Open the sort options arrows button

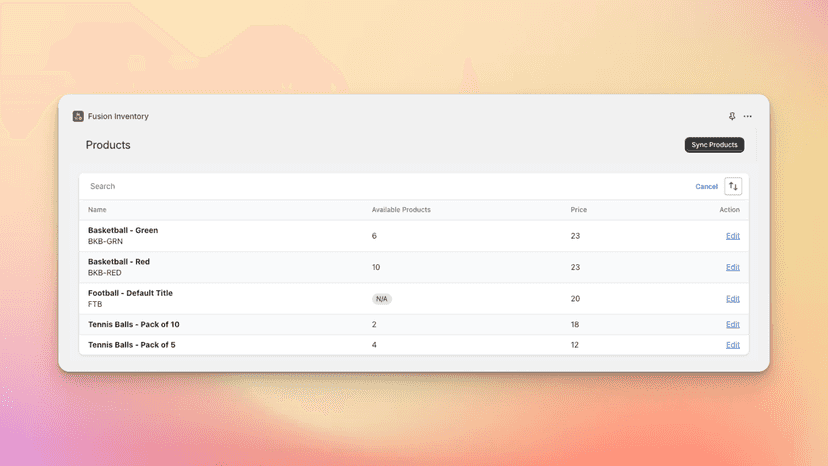733,186
